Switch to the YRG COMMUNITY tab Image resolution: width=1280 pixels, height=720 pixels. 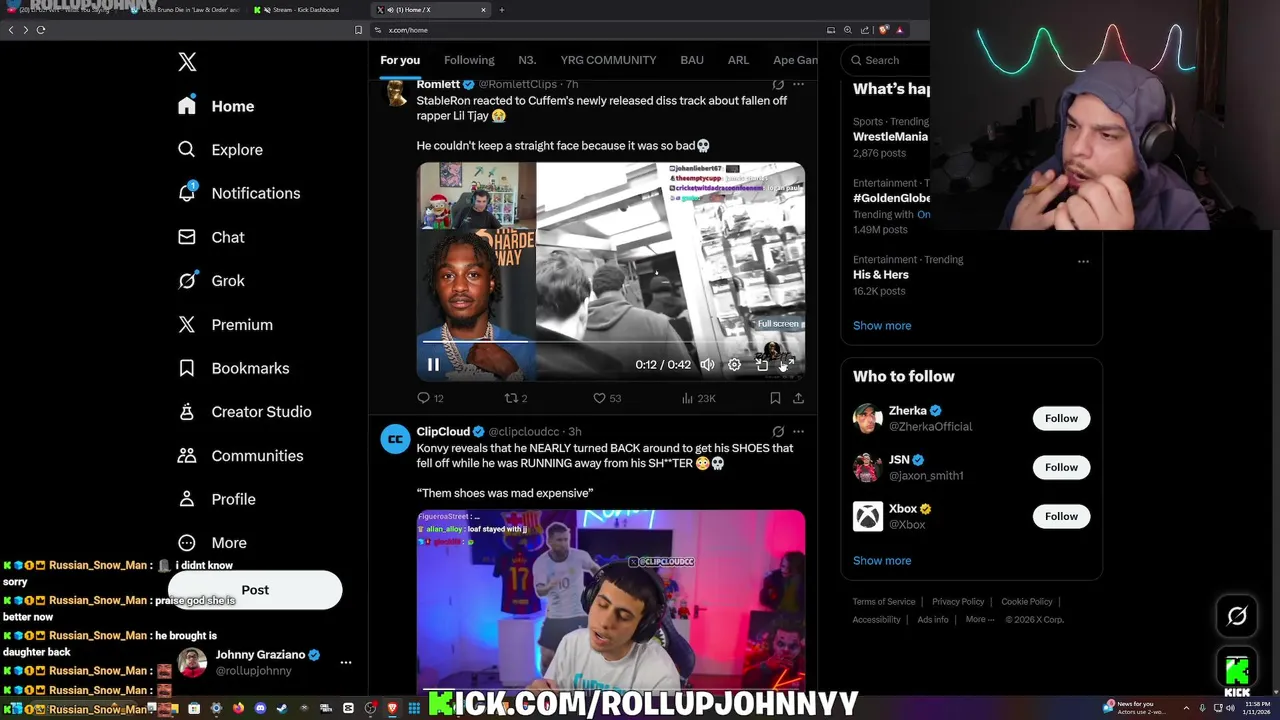click(x=608, y=60)
